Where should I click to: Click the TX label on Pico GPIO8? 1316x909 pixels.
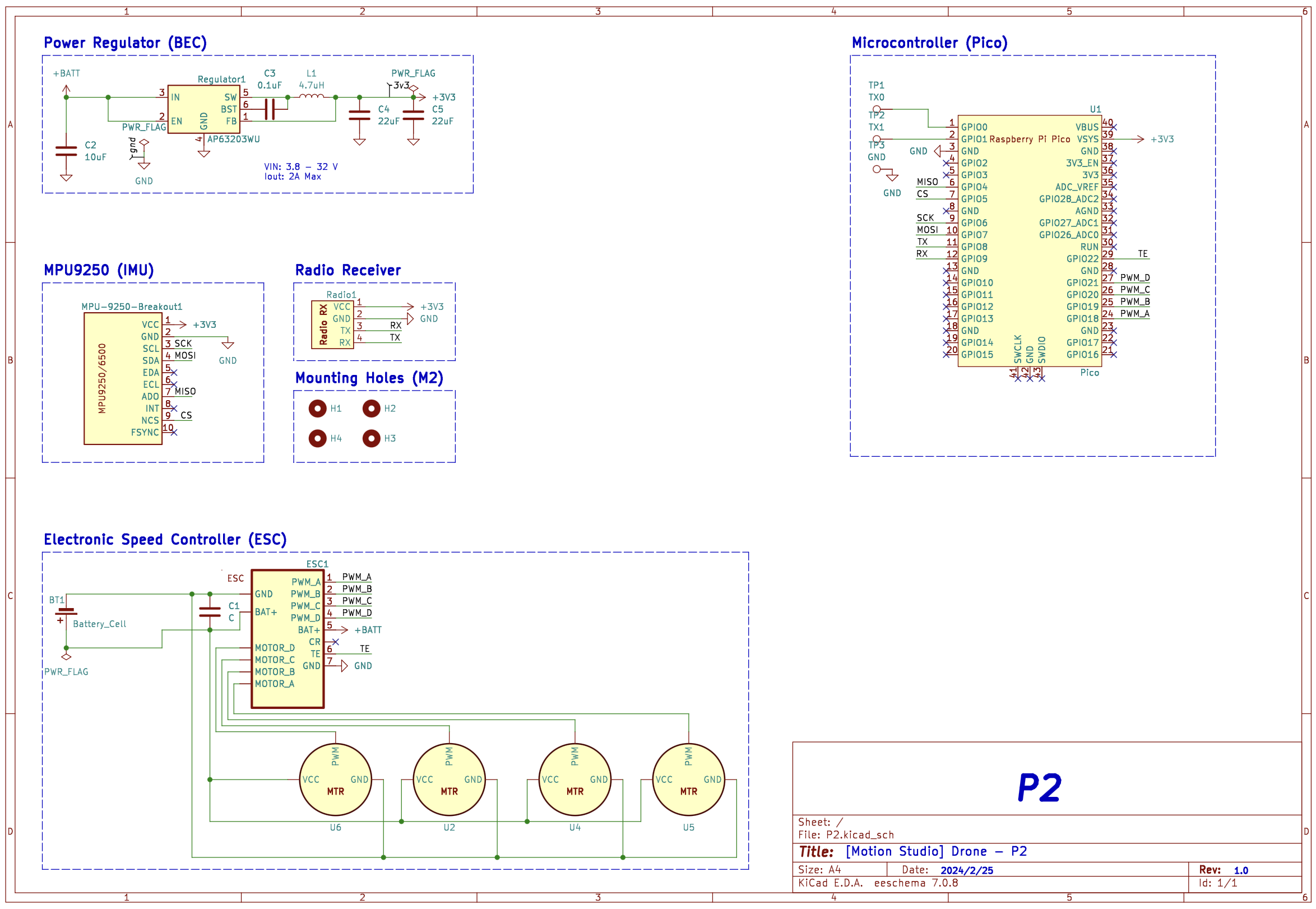[923, 242]
